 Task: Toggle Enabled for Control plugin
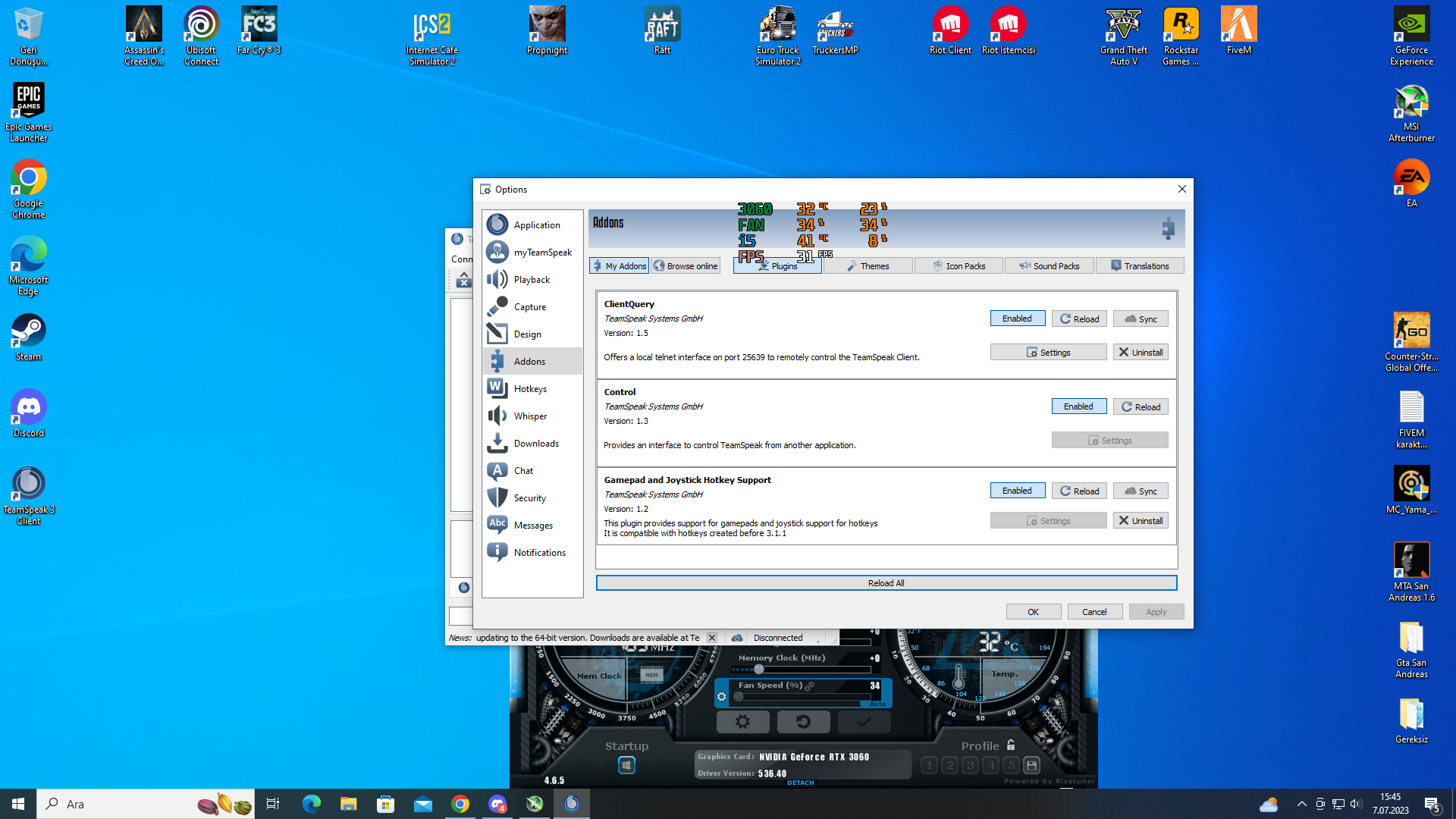pyautogui.click(x=1078, y=406)
